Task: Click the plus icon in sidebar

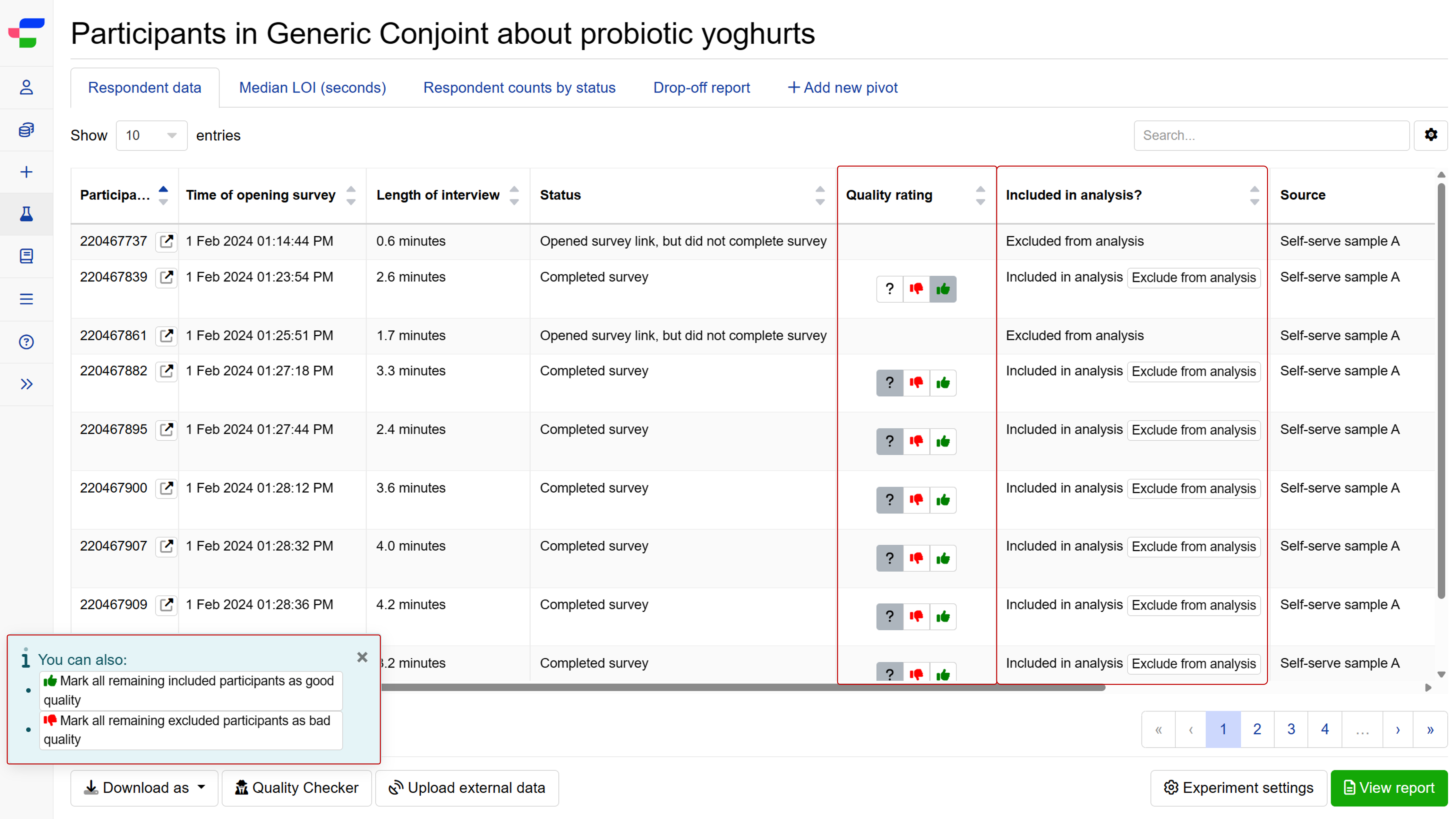Action: [x=27, y=172]
